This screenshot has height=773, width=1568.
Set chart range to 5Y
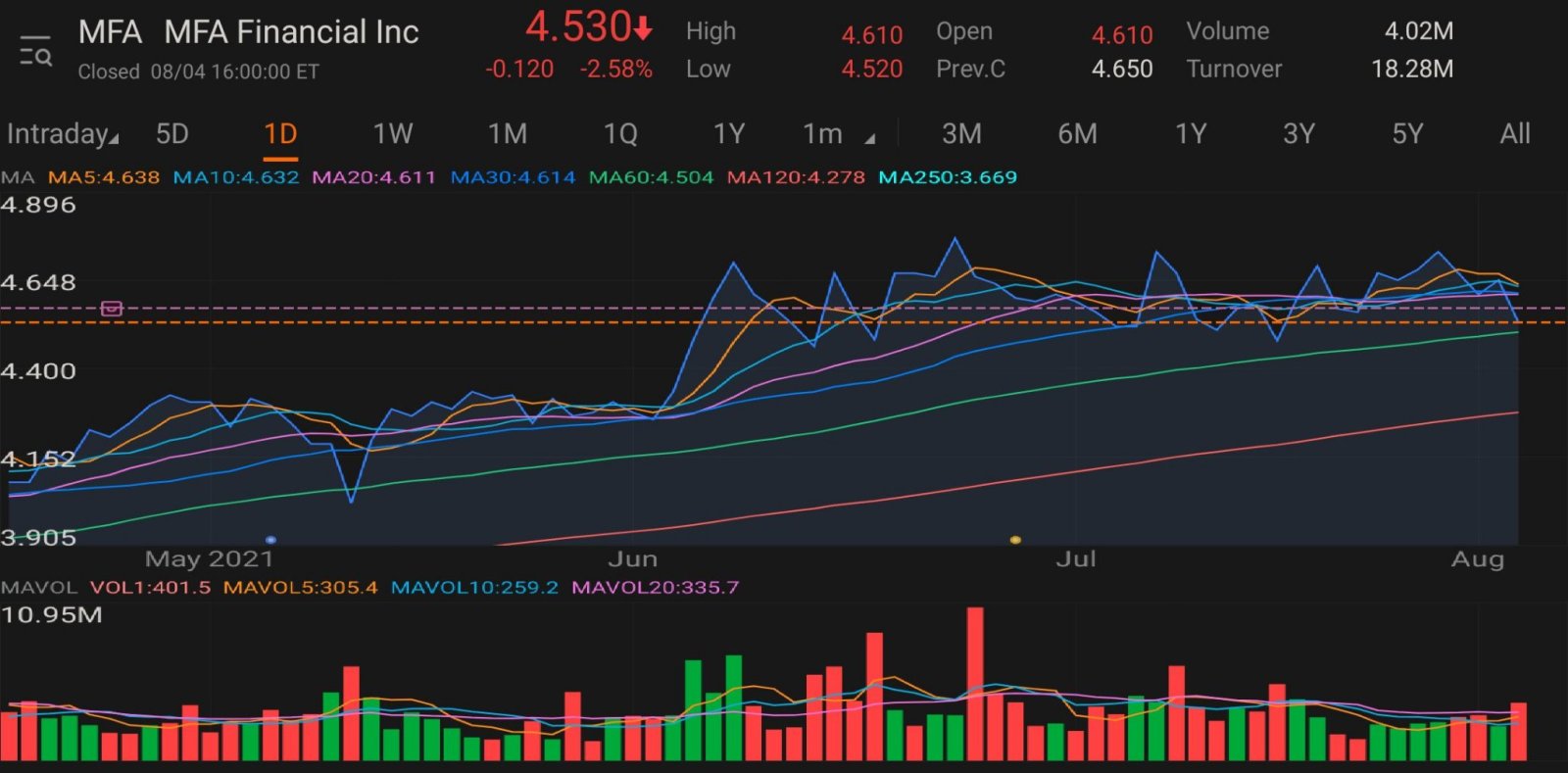click(x=1407, y=133)
